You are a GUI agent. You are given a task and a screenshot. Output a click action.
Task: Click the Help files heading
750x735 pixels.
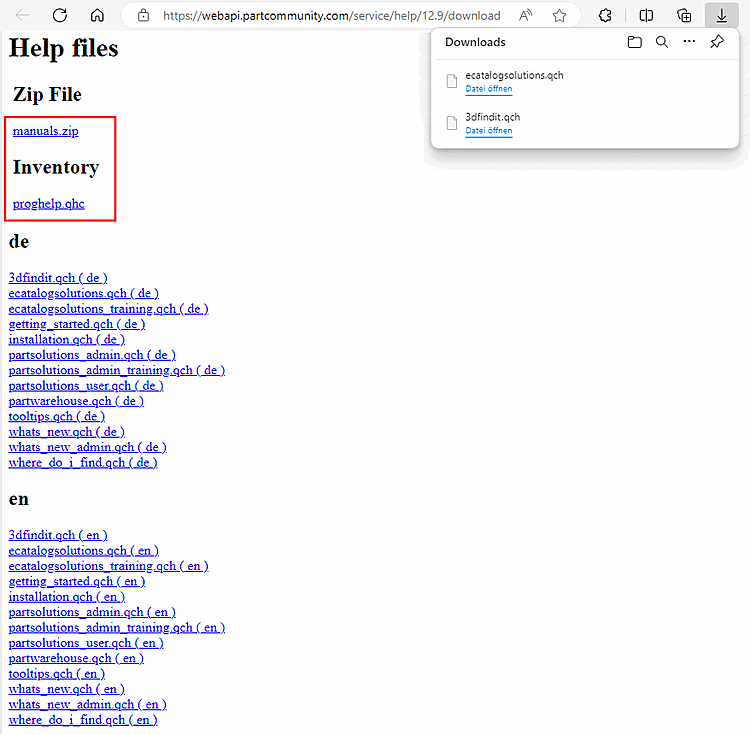[x=64, y=48]
